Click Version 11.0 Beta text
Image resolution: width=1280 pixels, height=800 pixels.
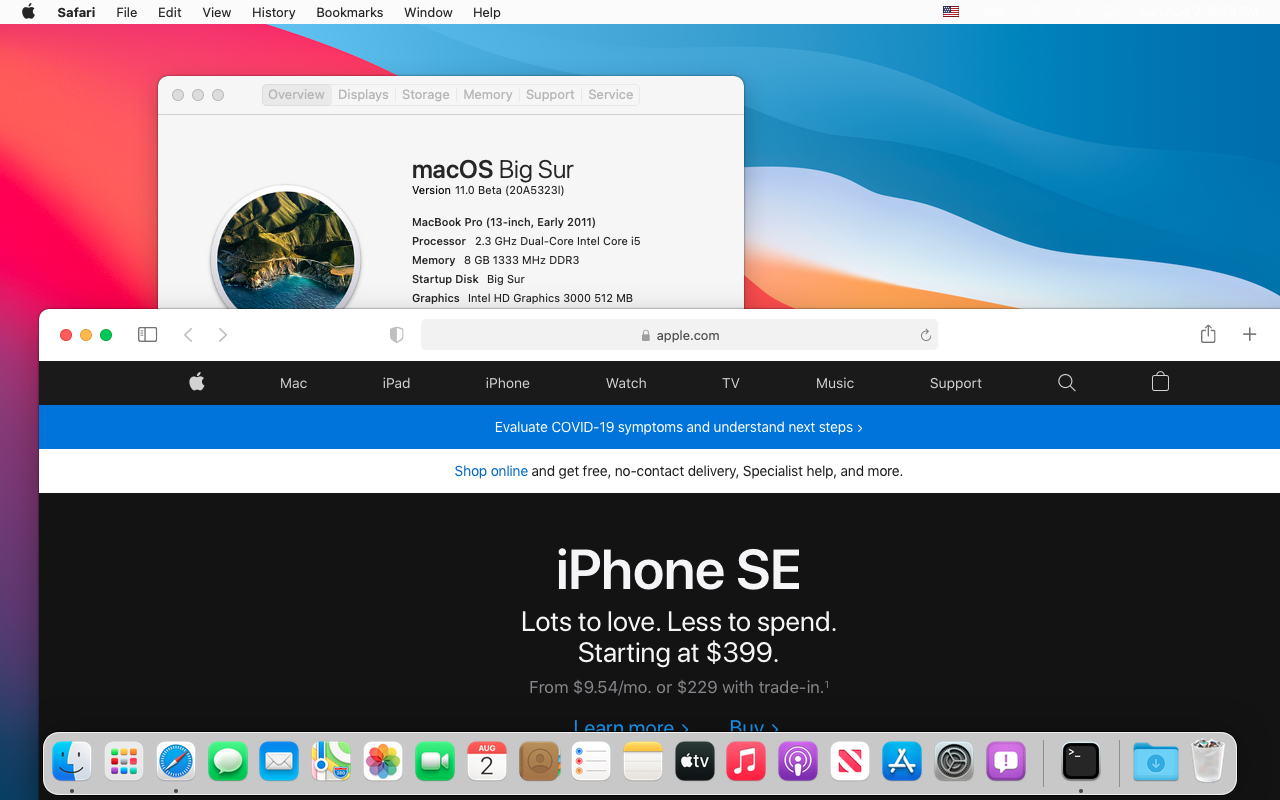(488, 190)
